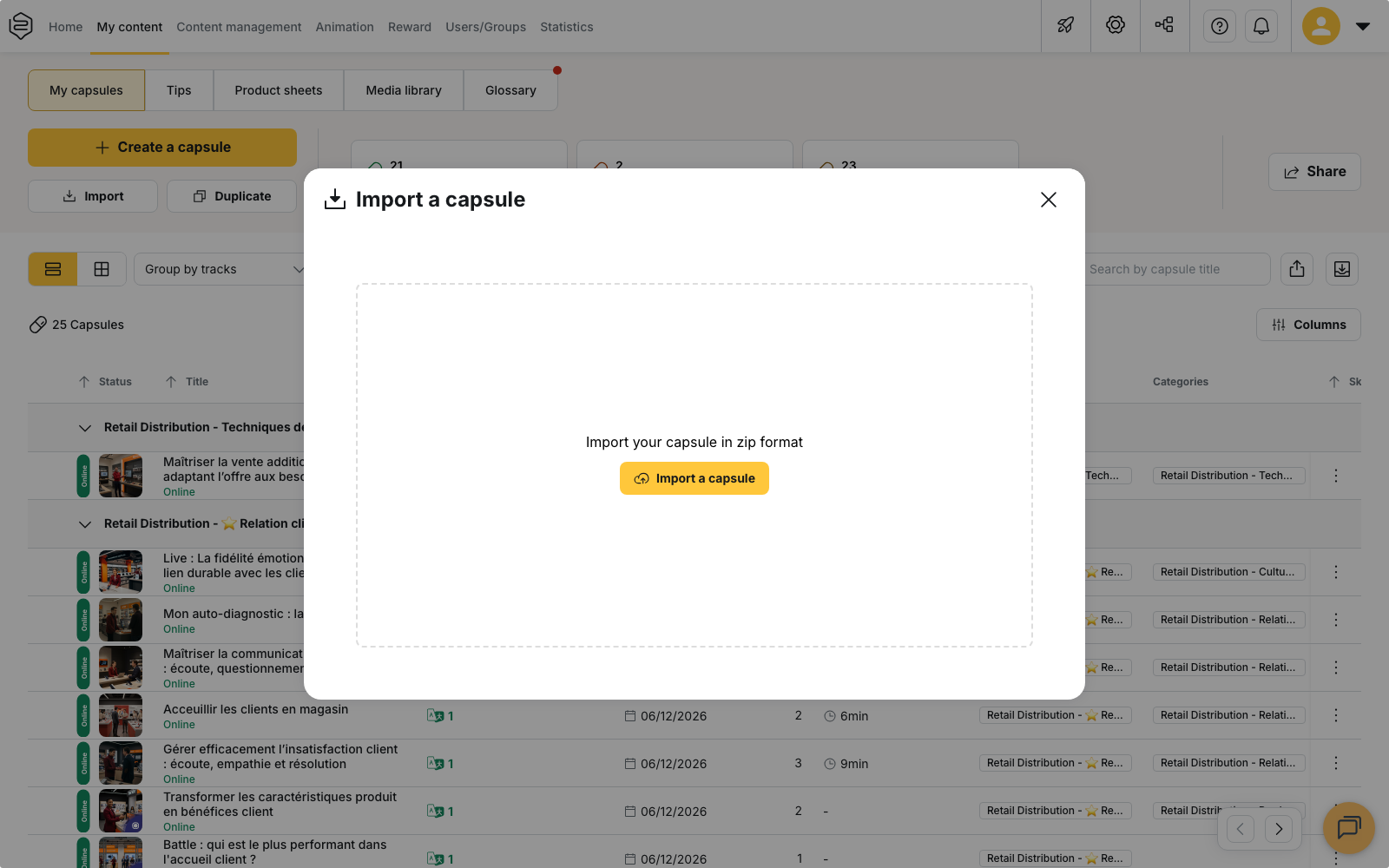
Task: Switch to the Tips tab
Action: (x=179, y=90)
